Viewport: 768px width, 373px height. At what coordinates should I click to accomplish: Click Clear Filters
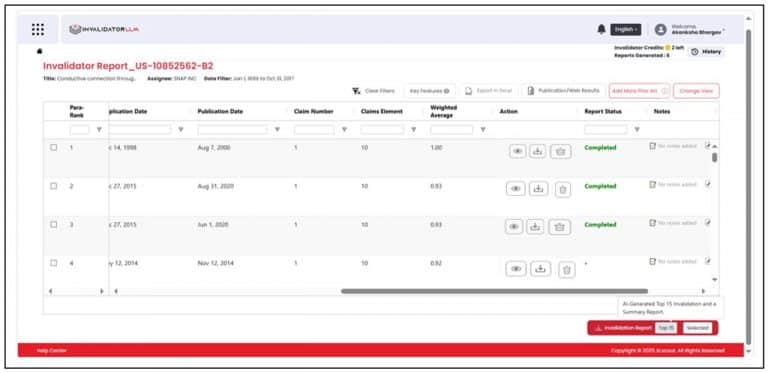tap(374, 91)
